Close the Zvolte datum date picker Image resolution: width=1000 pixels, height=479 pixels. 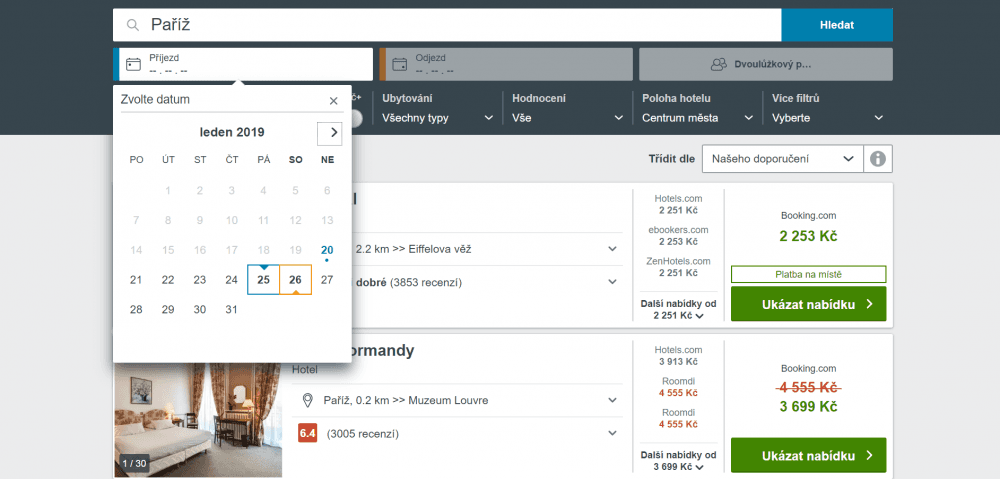pos(334,100)
